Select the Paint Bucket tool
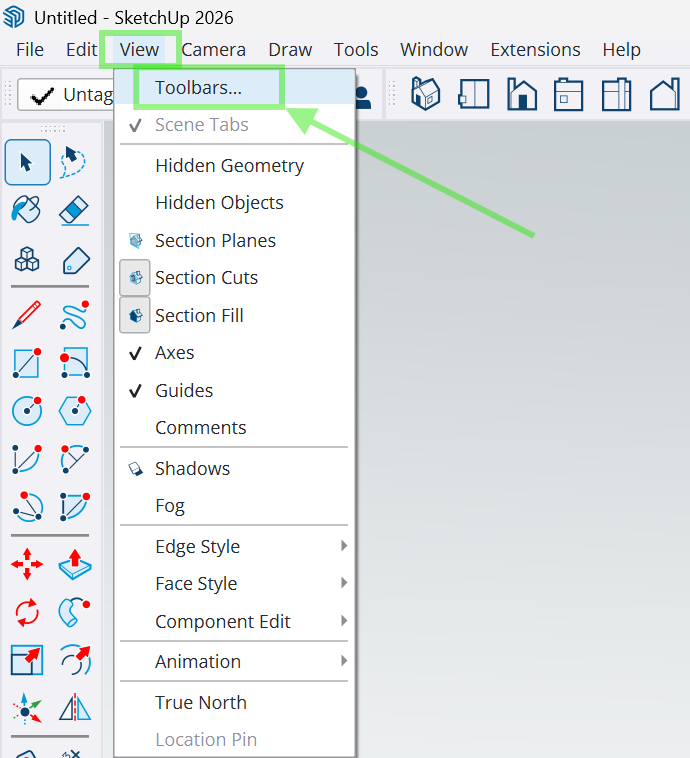690x758 pixels. (27, 209)
